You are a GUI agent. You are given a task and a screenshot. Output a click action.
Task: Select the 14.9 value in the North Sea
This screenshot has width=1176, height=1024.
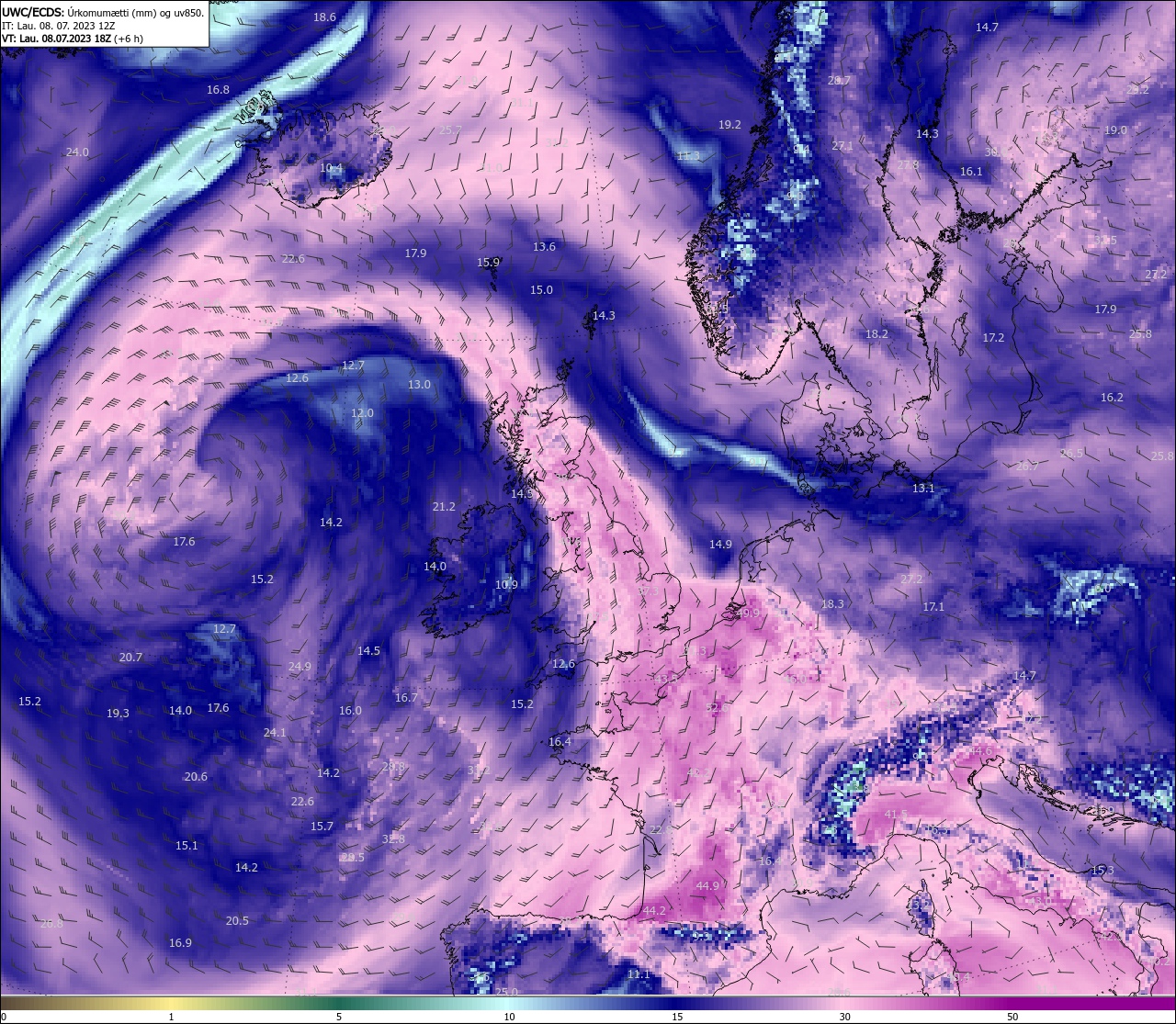[720, 545]
